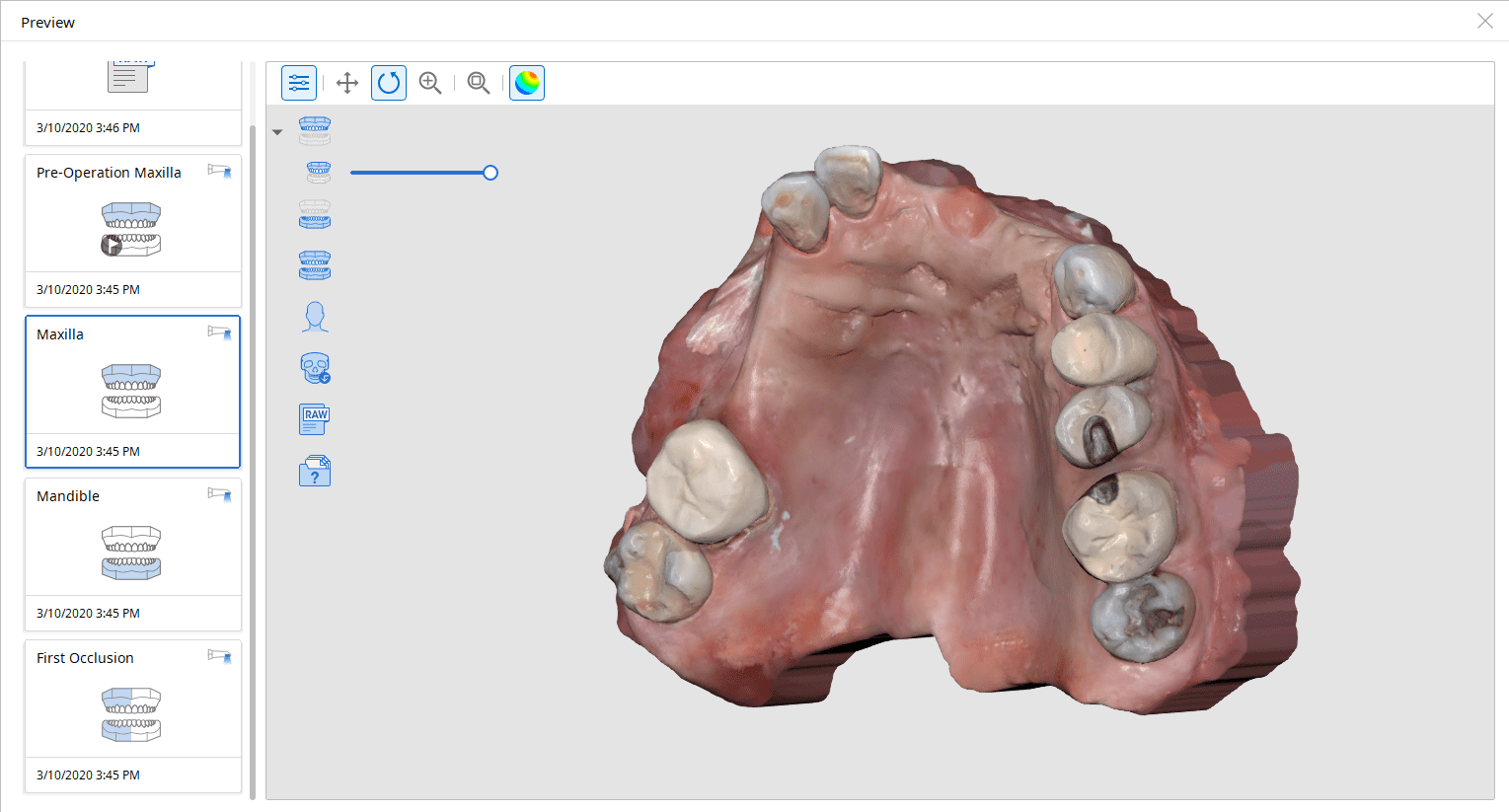Show both arches using the occlusion toggle
1509x812 pixels.
(x=314, y=264)
